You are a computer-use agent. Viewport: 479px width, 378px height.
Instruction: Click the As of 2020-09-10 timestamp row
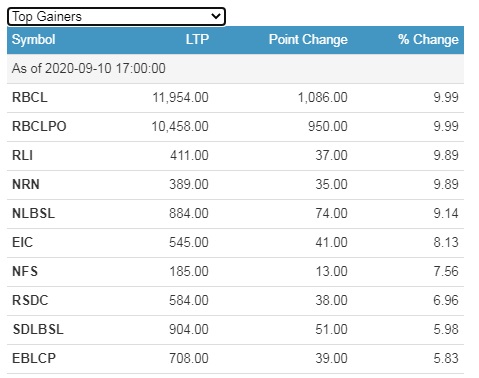tap(235, 69)
